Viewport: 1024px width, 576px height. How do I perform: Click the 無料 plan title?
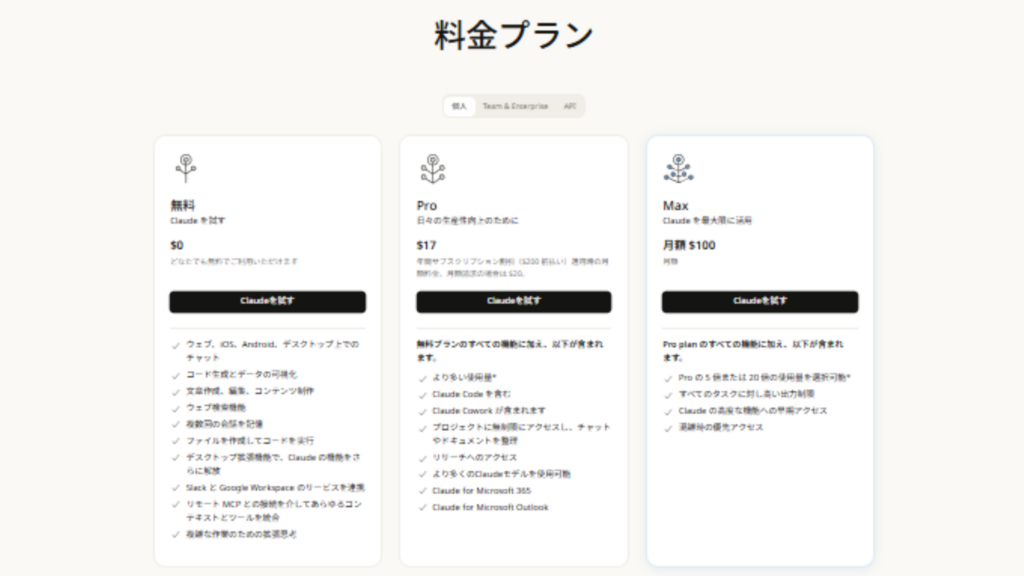pyautogui.click(x=183, y=205)
